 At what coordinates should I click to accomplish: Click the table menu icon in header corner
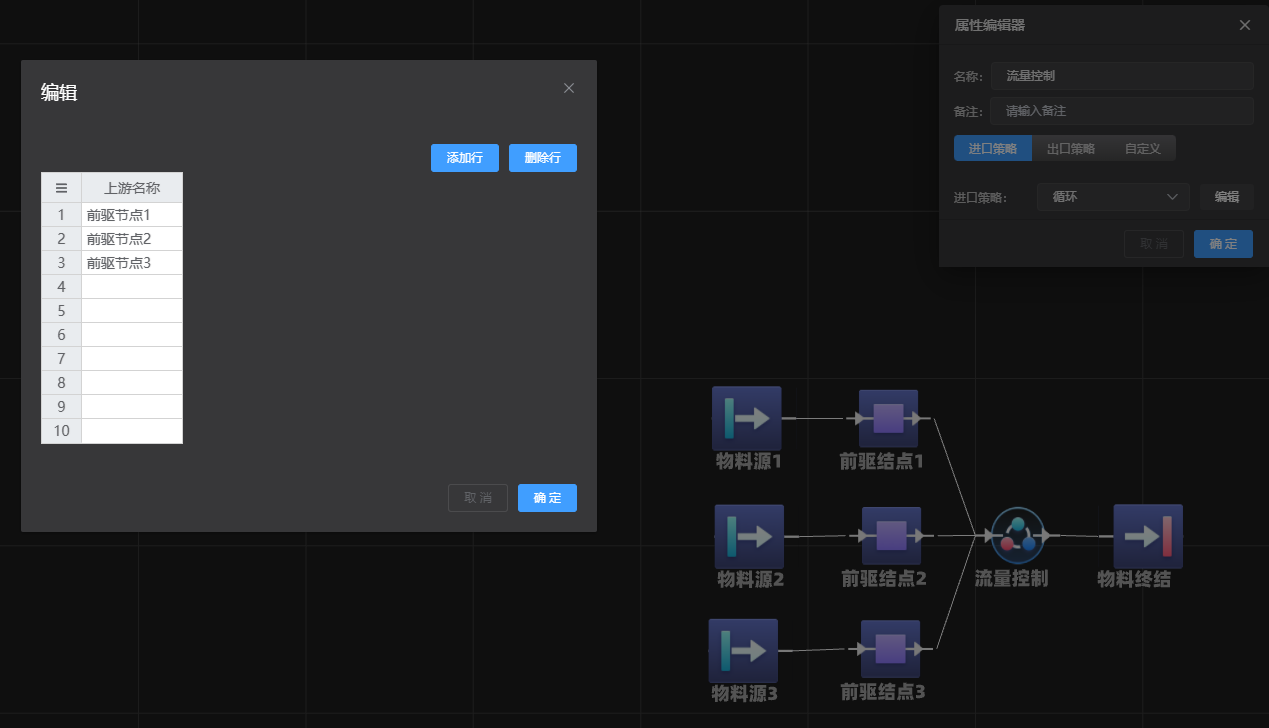pos(61,188)
